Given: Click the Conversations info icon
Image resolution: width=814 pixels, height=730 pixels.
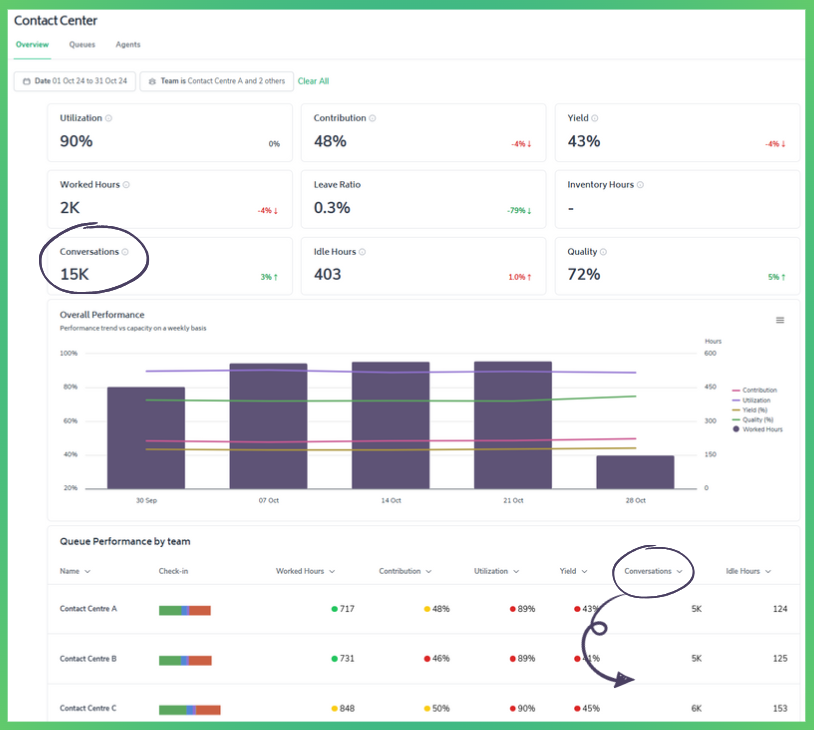Looking at the screenshot, I should tap(125, 252).
